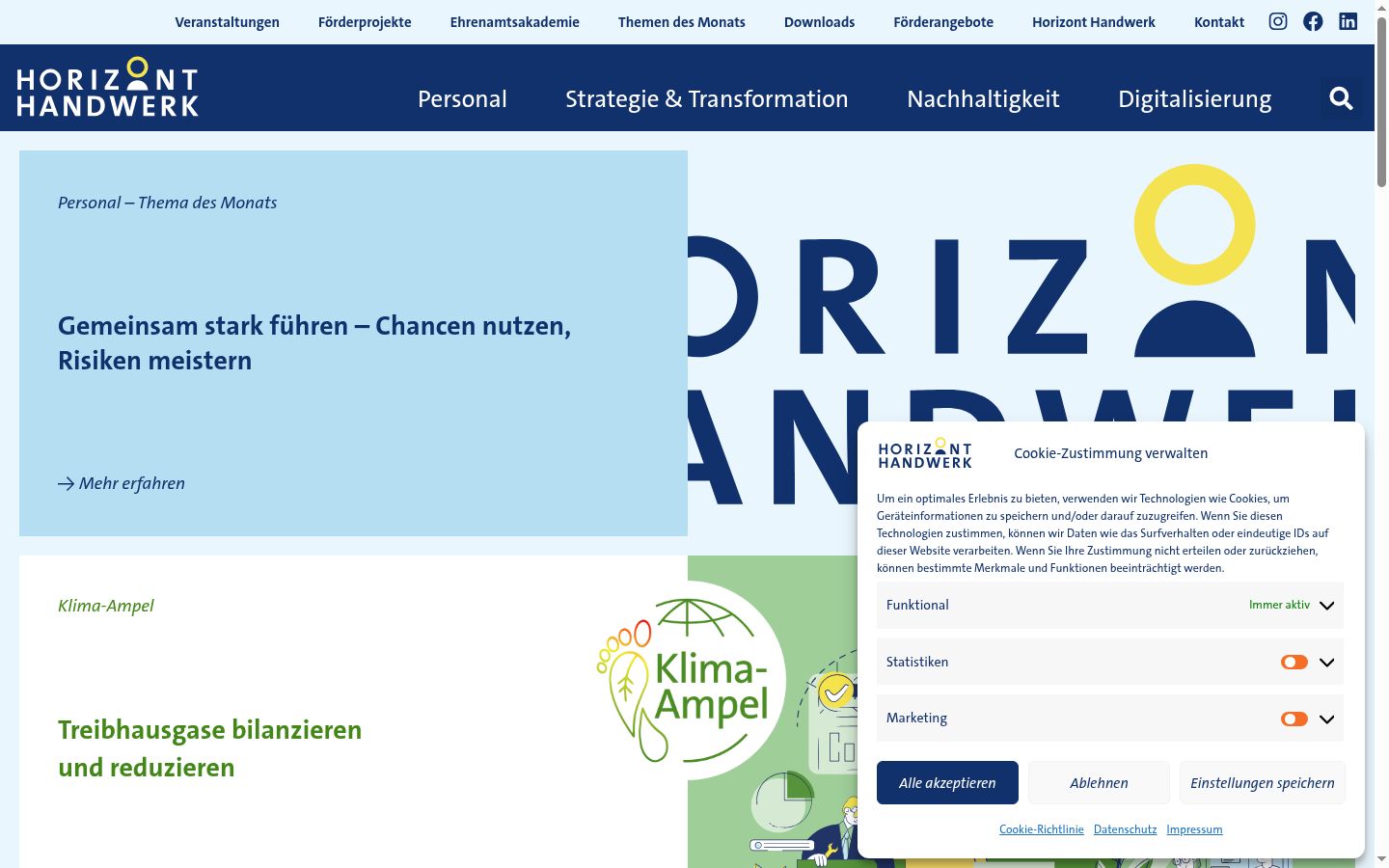1389x868 pixels.
Task: Click the page vertical scrollbar thumb
Action: point(1381,101)
